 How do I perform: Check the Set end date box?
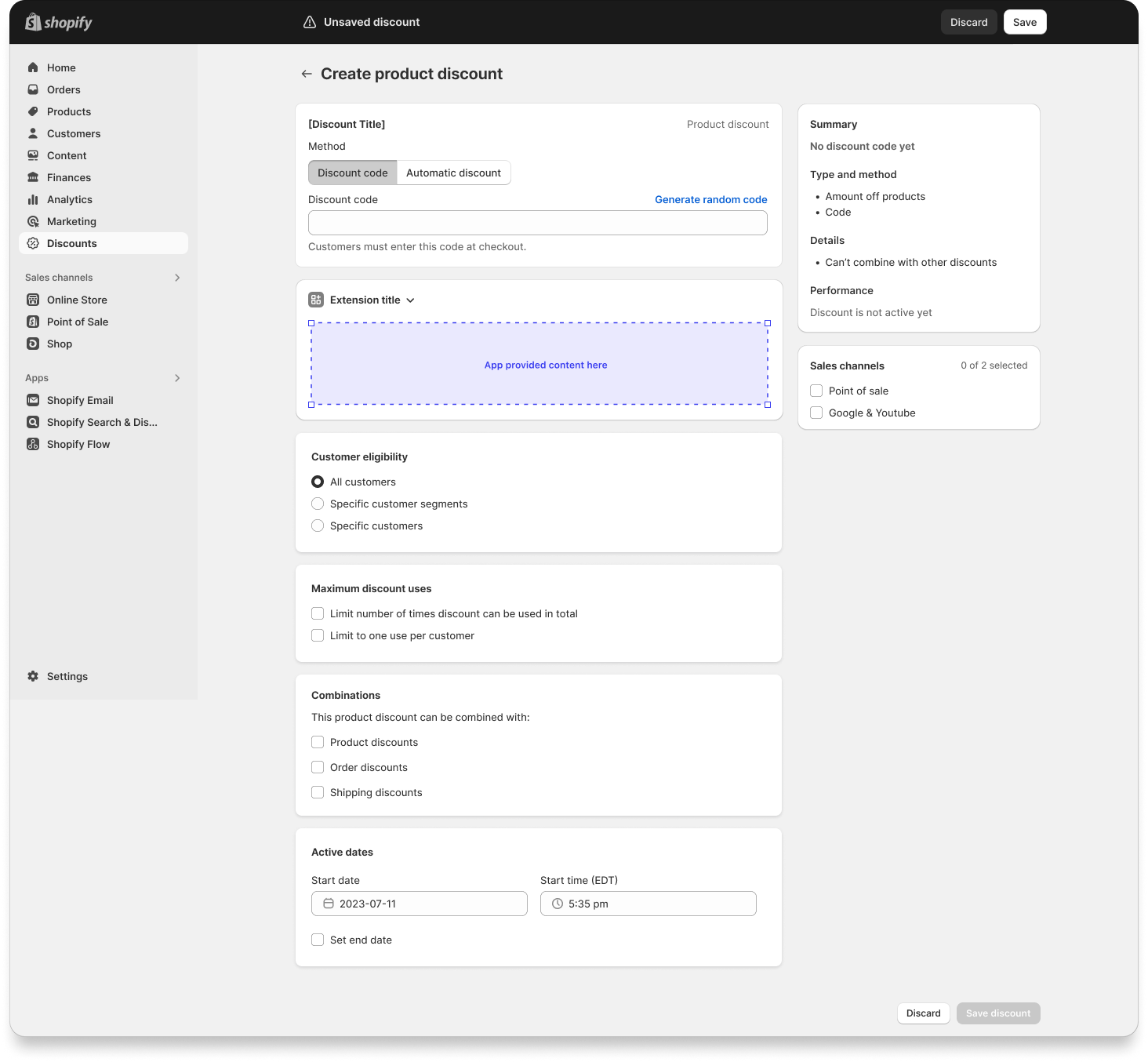pyautogui.click(x=318, y=940)
